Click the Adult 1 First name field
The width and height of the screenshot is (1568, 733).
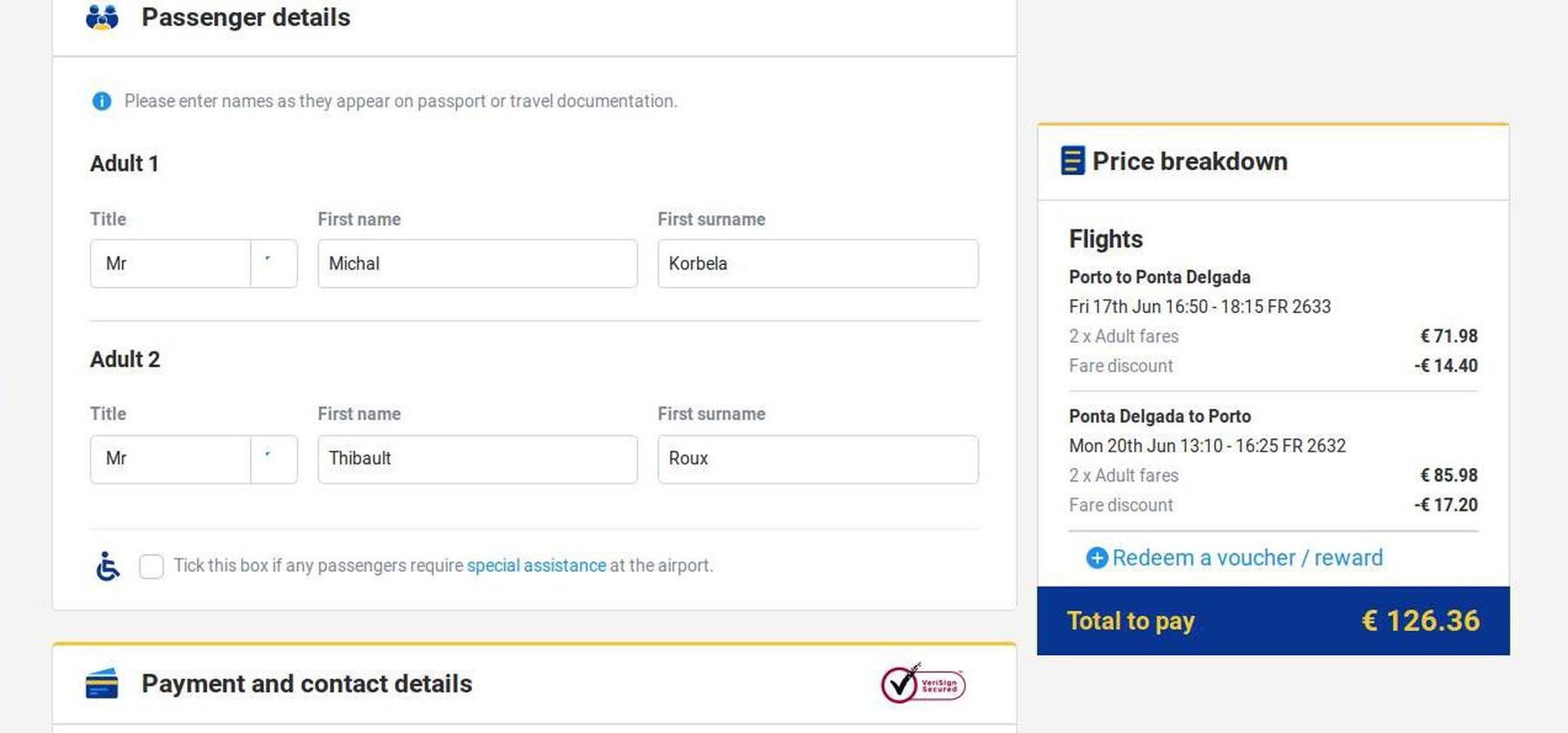click(x=477, y=263)
